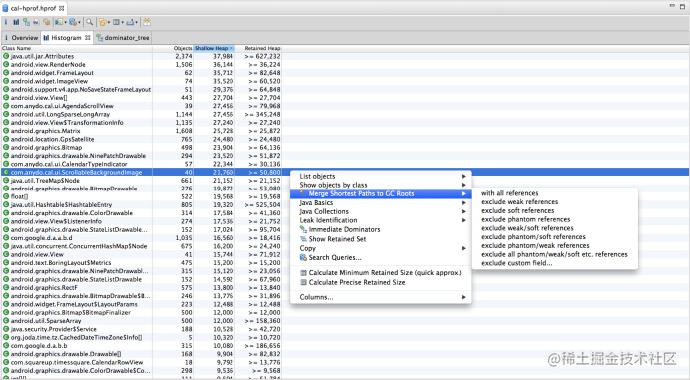Select 'exclude weak/soft references' option

pyautogui.click(x=554, y=228)
